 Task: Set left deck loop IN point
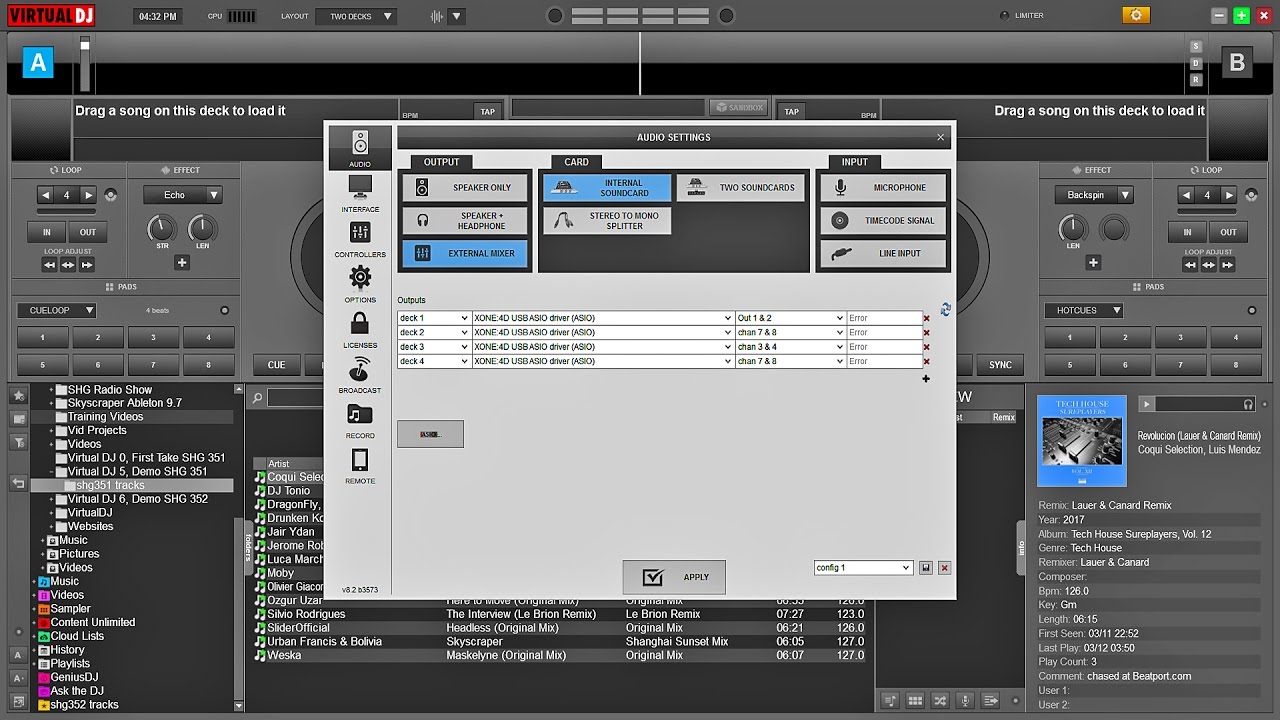point(46,232)
